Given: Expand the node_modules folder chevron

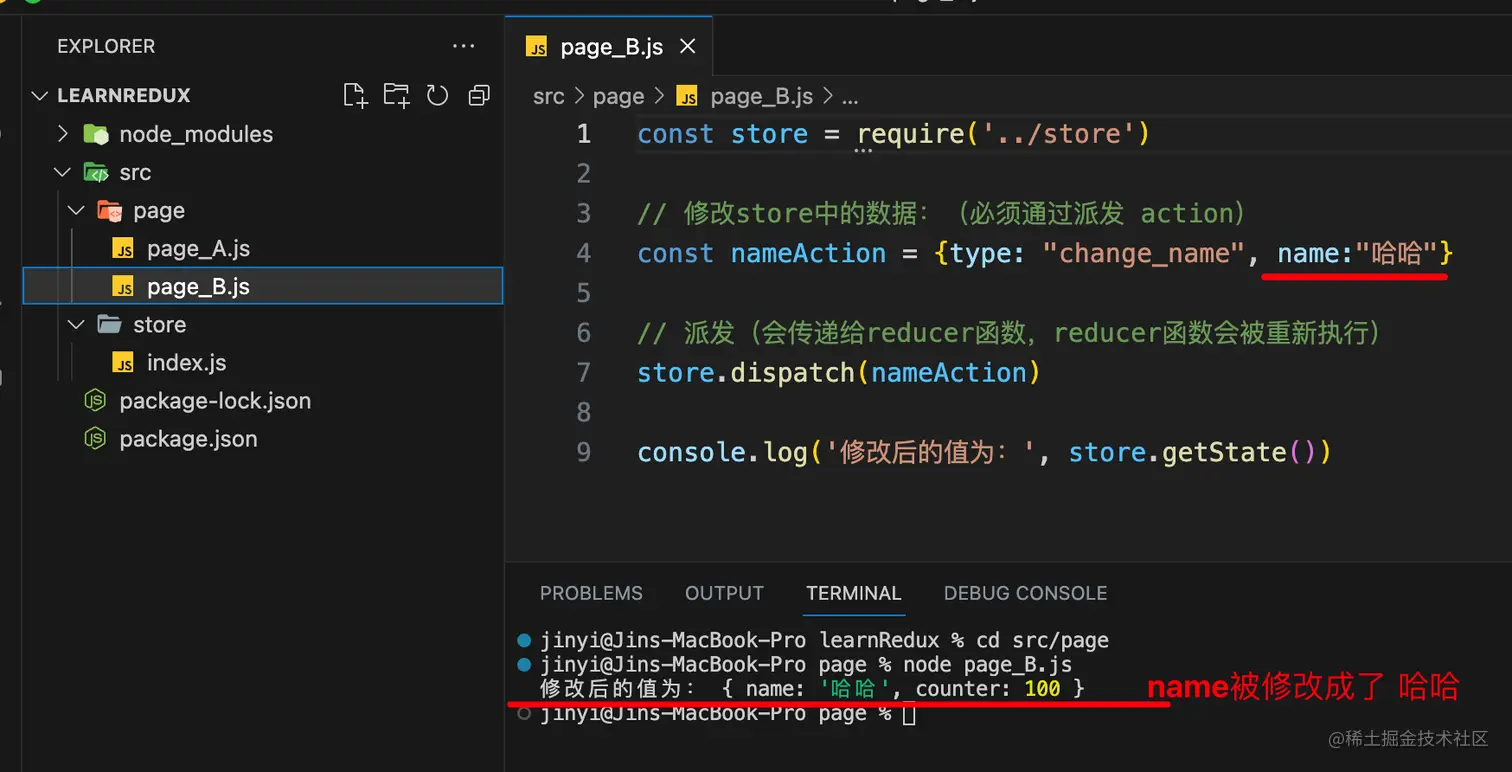Looking at the screenshot, I should point(63,134).
